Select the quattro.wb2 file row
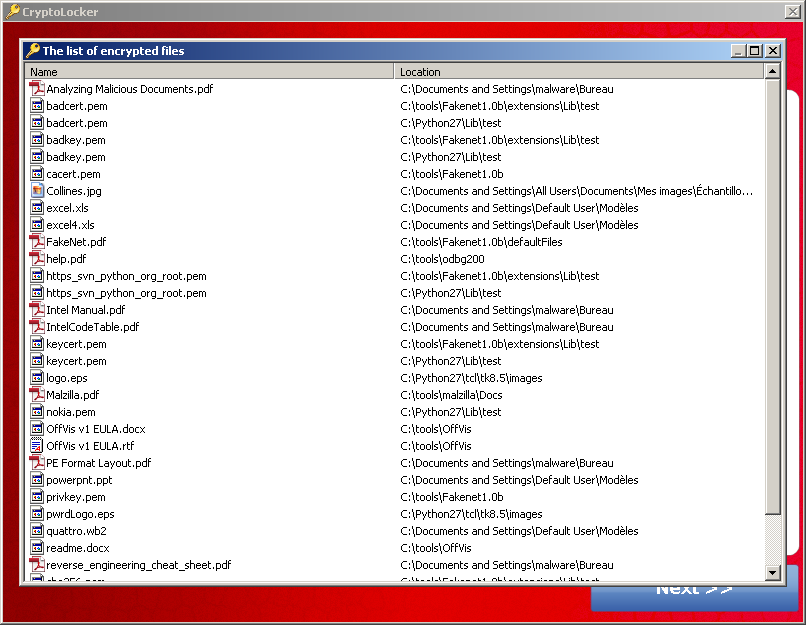The image size is (806, 625). [x=76, y=531]
